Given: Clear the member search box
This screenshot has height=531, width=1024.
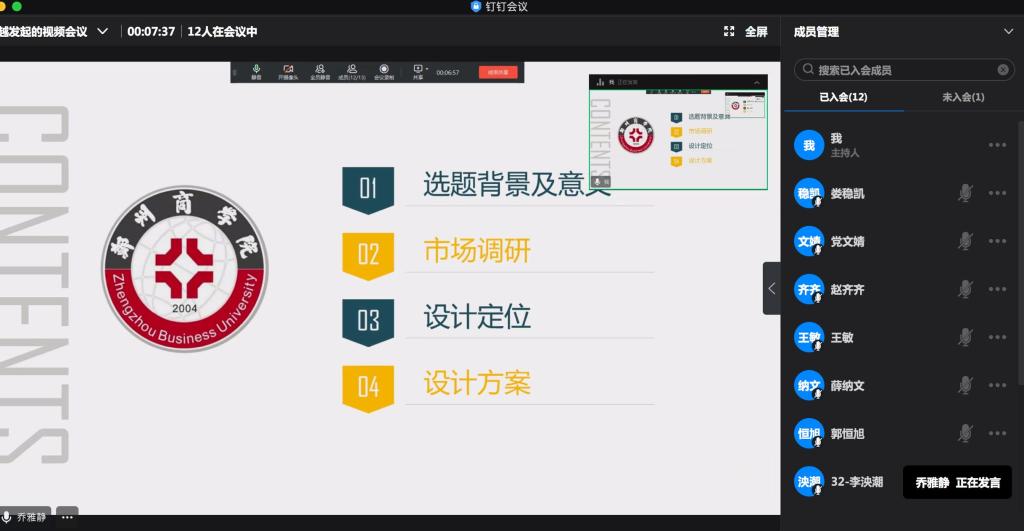Looking at the screenshot, I should [x=1003, y=70].
